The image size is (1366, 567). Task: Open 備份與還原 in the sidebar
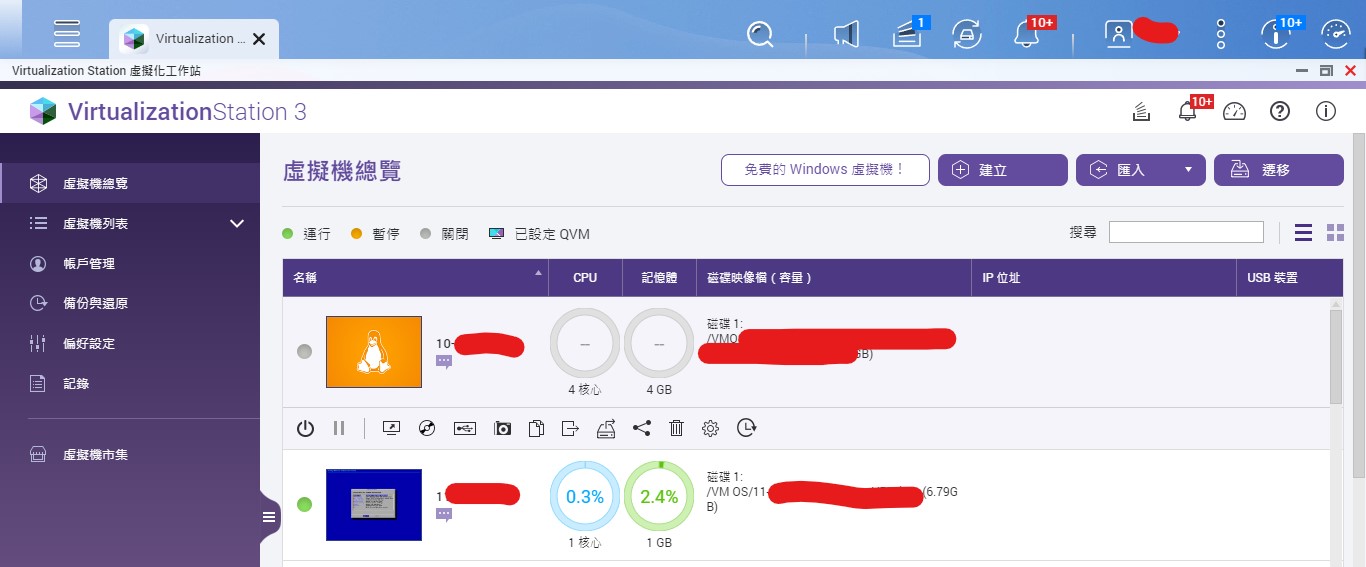pos(95,303)
